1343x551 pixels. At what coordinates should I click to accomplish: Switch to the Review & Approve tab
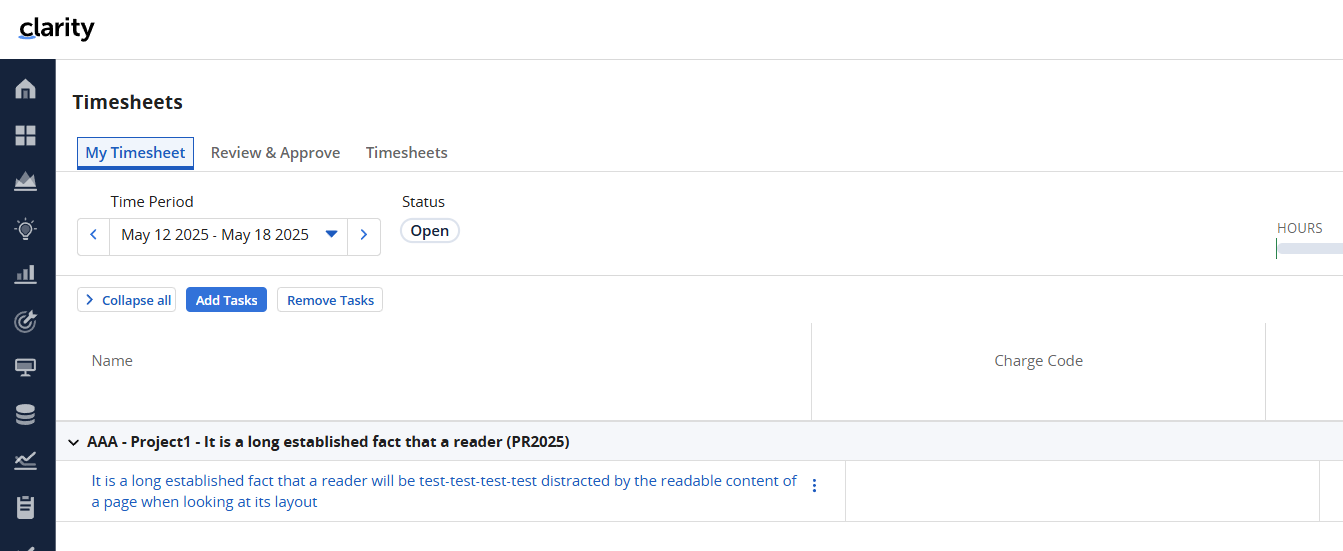[275, 153]
